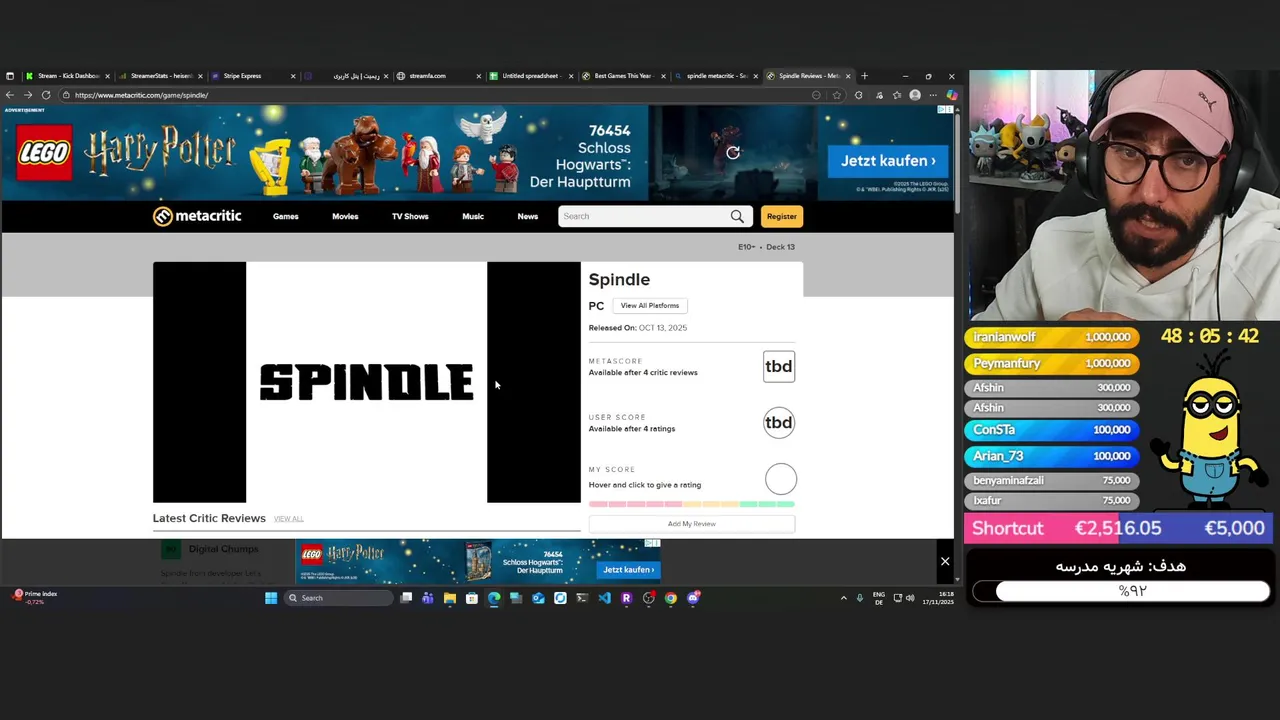Image resolution: width=1280 pixels, height=720 pixels.
Task: Click the Metascore tbd badge
Action: (x=779, y=367)
